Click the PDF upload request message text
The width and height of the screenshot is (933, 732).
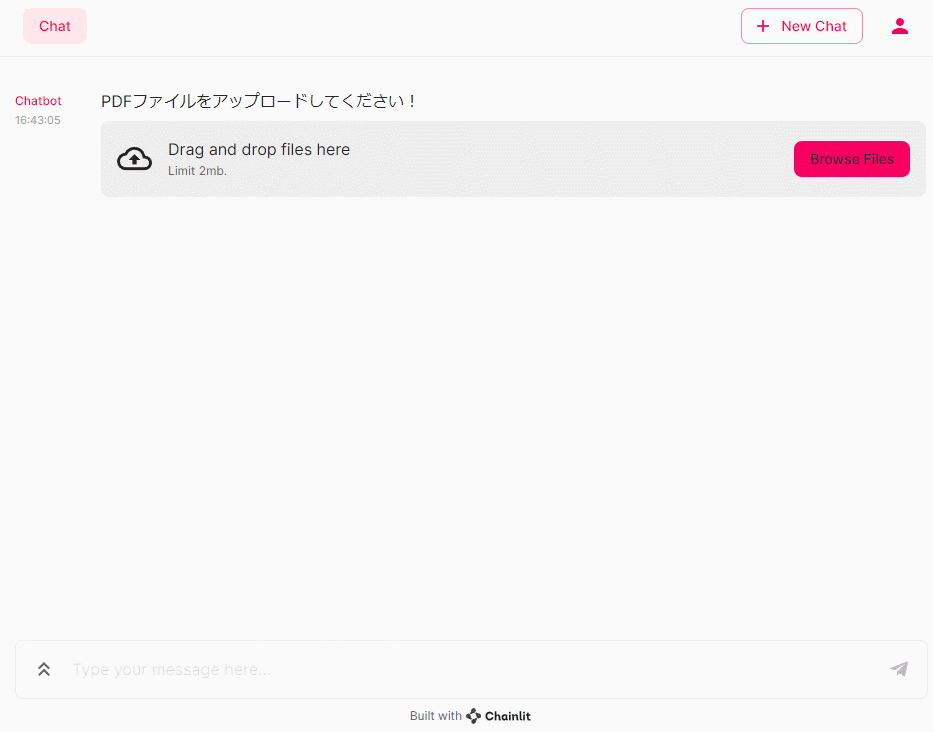coord(259,101)
